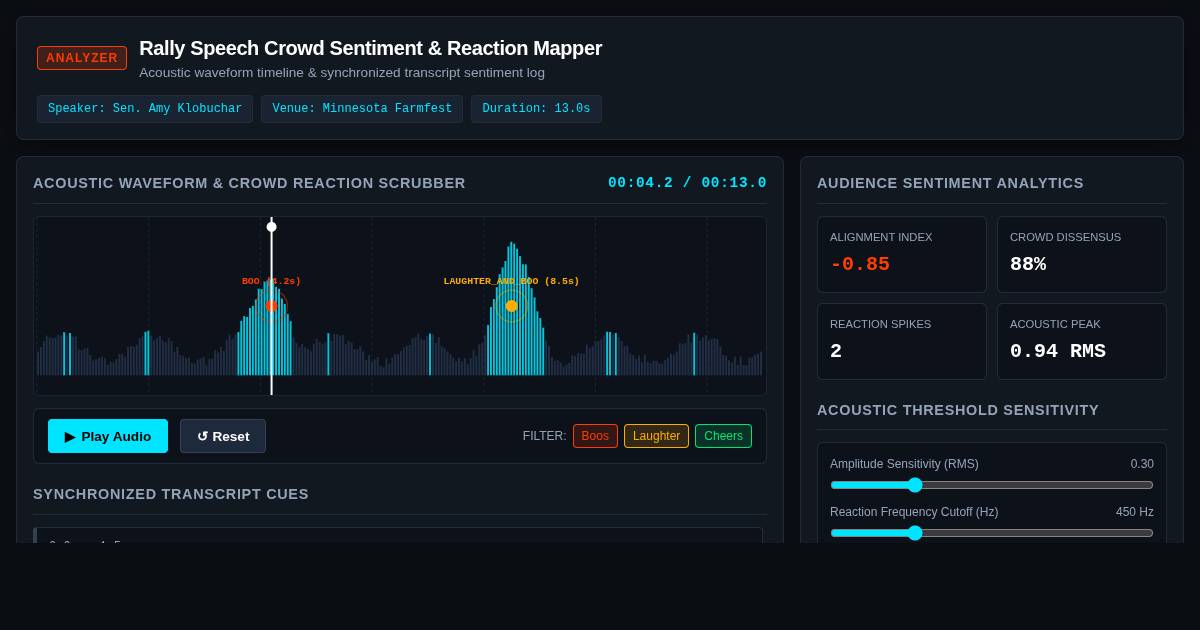This screenshot has width=1200, height=630.
Task: Click the Rally Speech Crowd Sentiment title
Action: pyautogui.click(x=370, y=48)
